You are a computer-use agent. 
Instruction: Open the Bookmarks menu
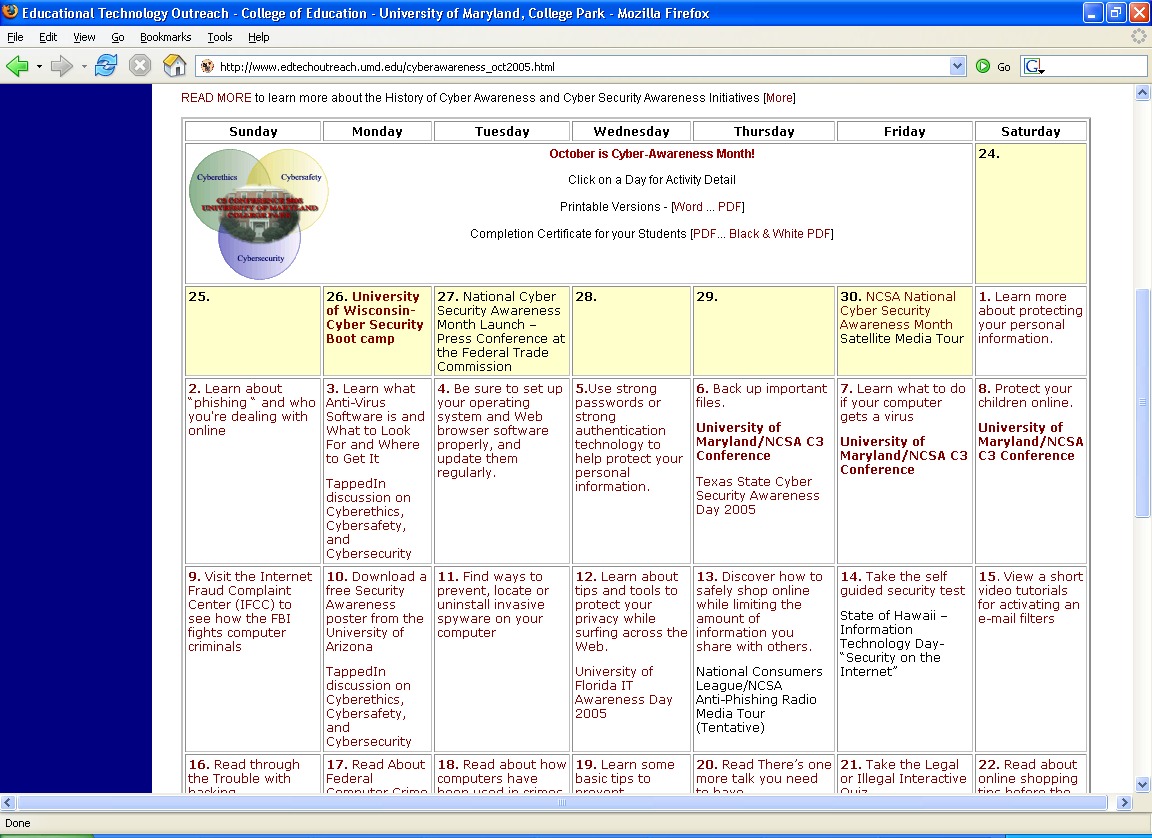[x=165, y=37]
